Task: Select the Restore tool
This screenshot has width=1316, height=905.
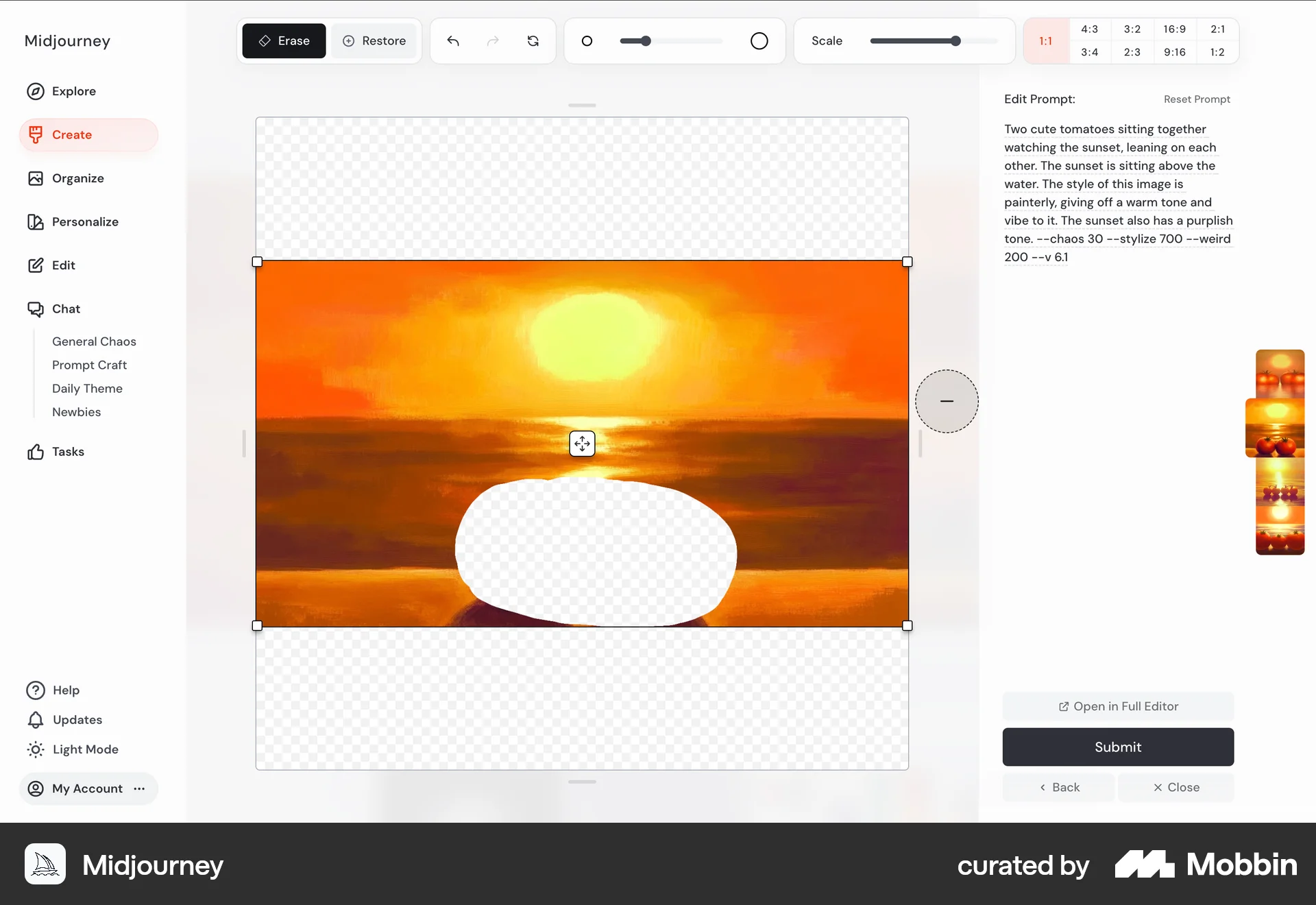Action: pyautogui.click(x=374, y=40)
